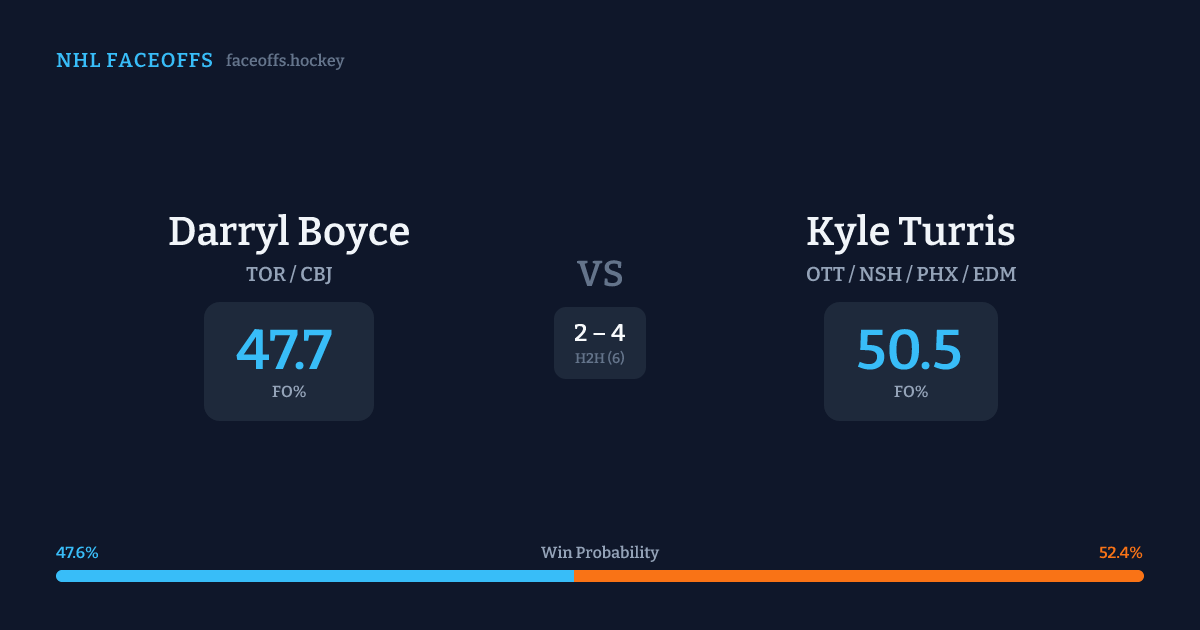1200x630 pixels.
Task: Click the 52.4% win probability label
Action: tap(1120, 553)
